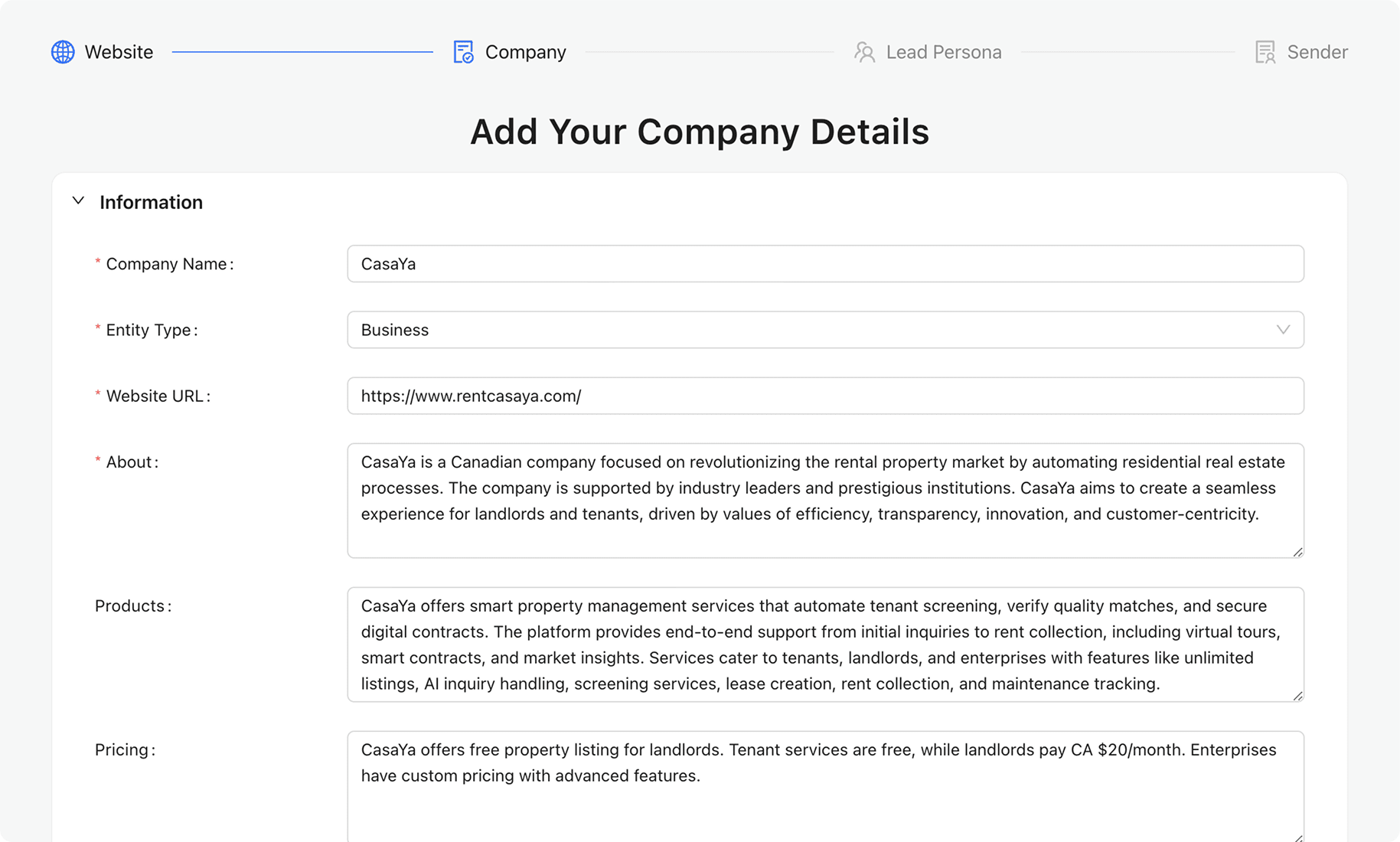Click into the About text area
The image size is (1400, 842).
(x=824, y=501)
